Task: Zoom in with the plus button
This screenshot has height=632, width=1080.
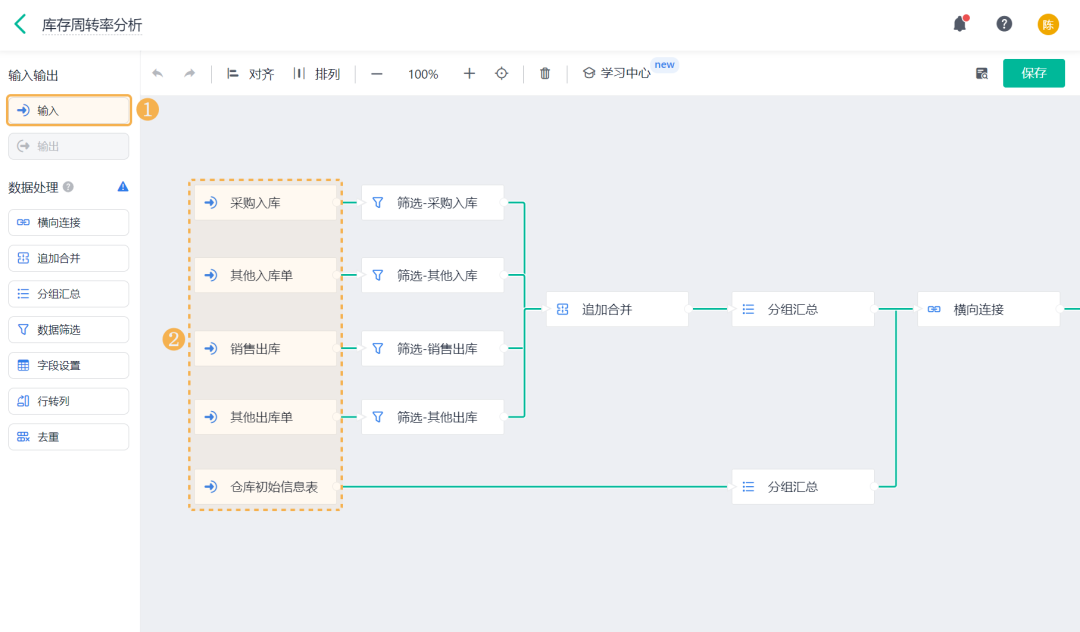Action: [x=469, y=74]
